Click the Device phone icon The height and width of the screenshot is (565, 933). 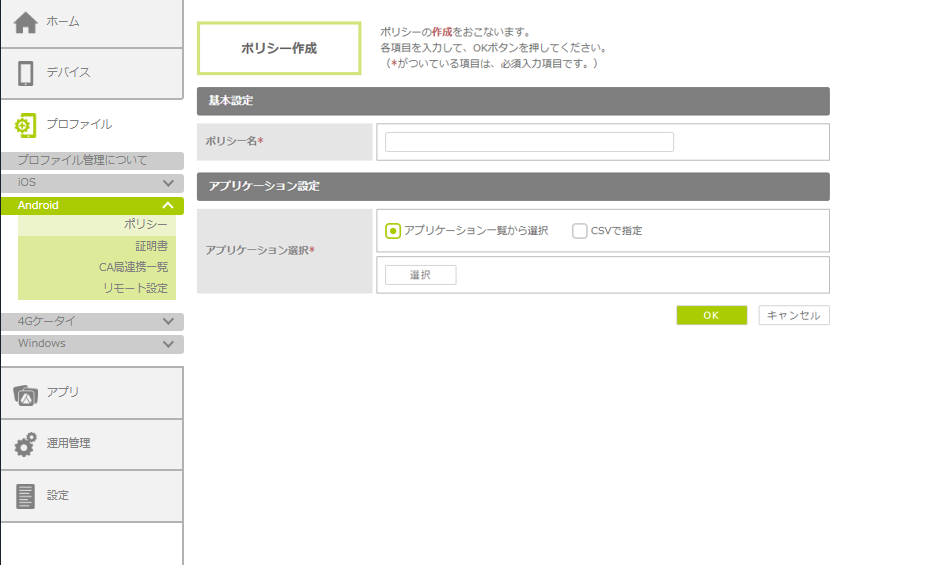click(x=26, y=73)
